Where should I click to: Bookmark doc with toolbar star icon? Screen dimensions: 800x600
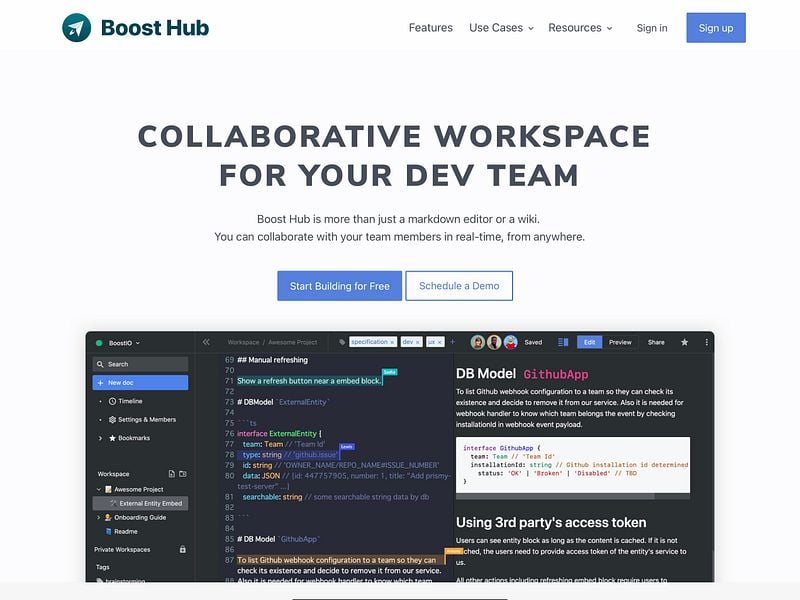pyautogui.click(x=685, y=342)
